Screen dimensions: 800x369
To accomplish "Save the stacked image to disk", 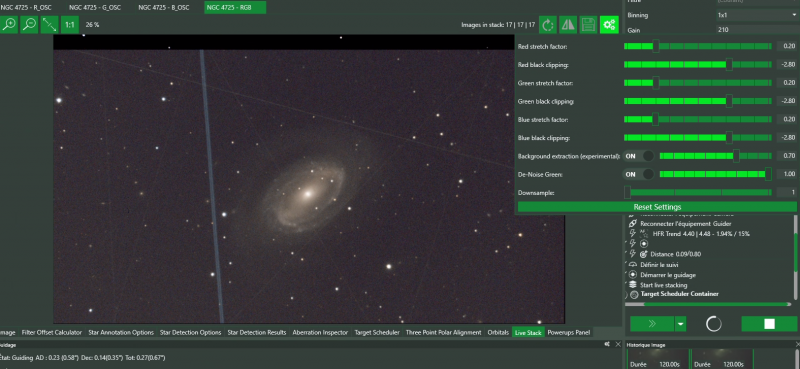I will click(588, 24).
